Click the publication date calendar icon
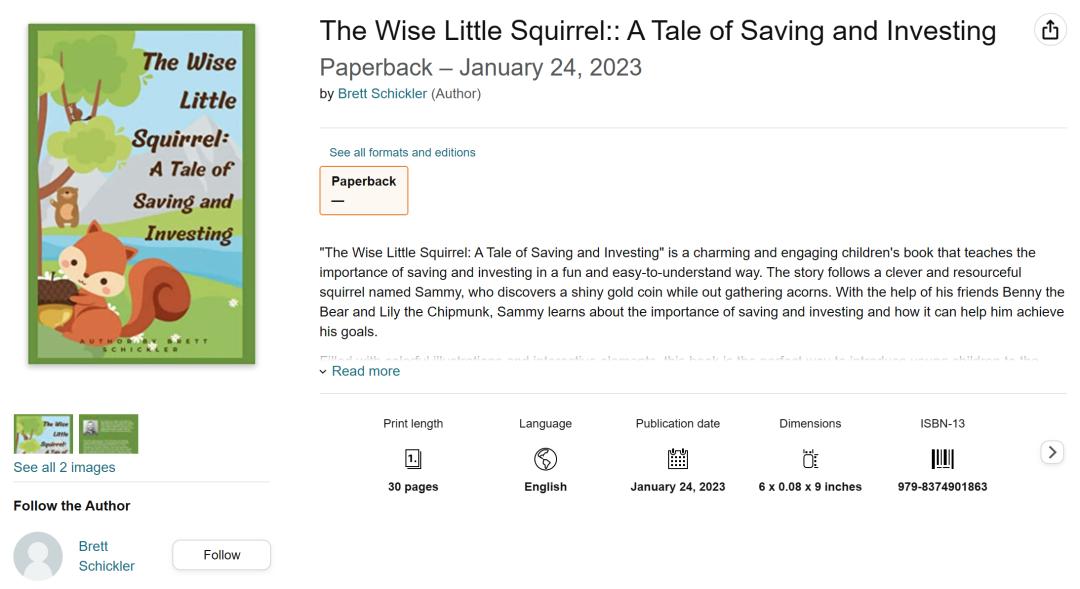Image resolution: width=1080 pixels, height=589 pixels. (x=678, y=459)
